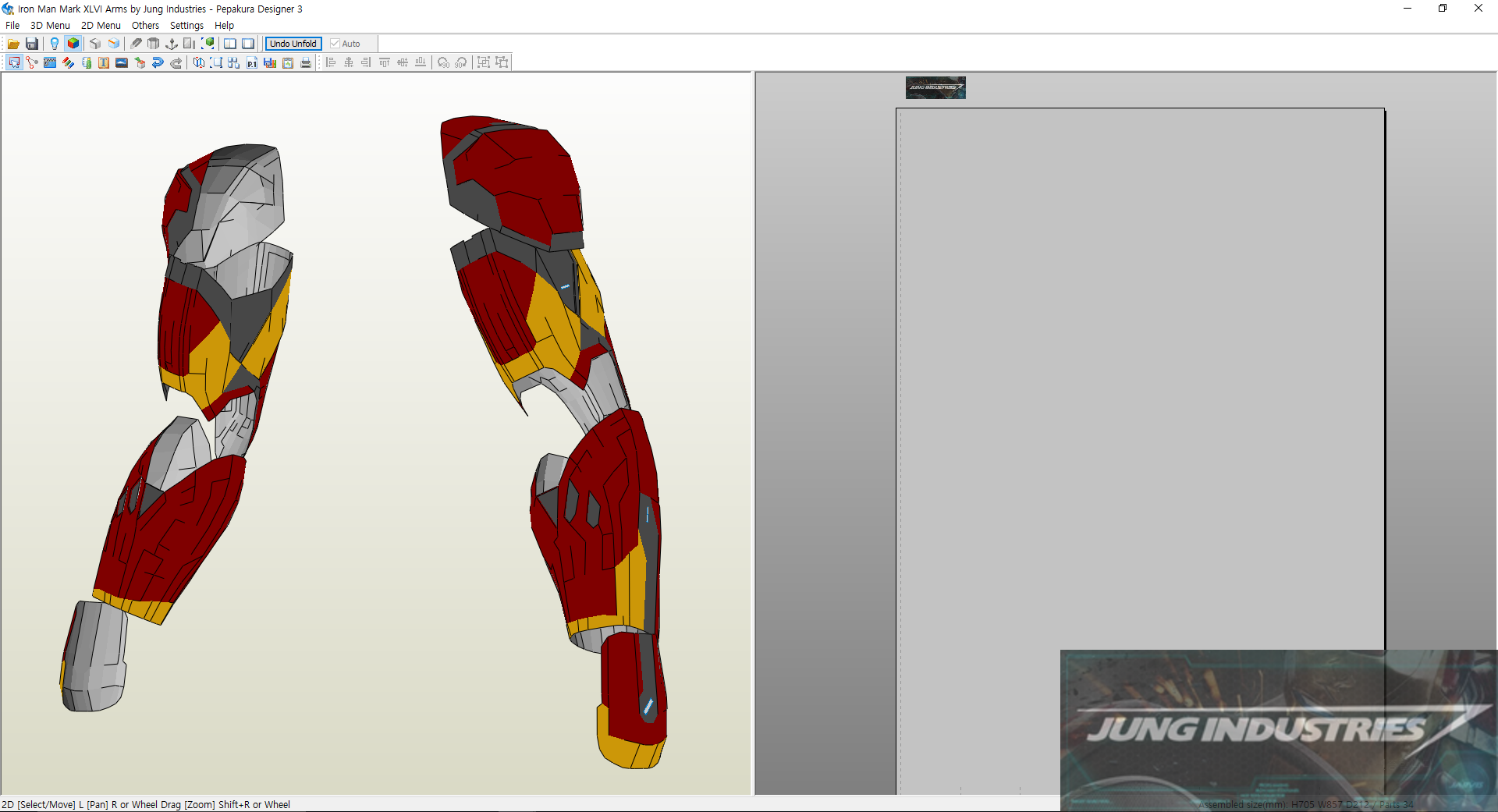Click the align horizontal center icon

tap(349, 62)
